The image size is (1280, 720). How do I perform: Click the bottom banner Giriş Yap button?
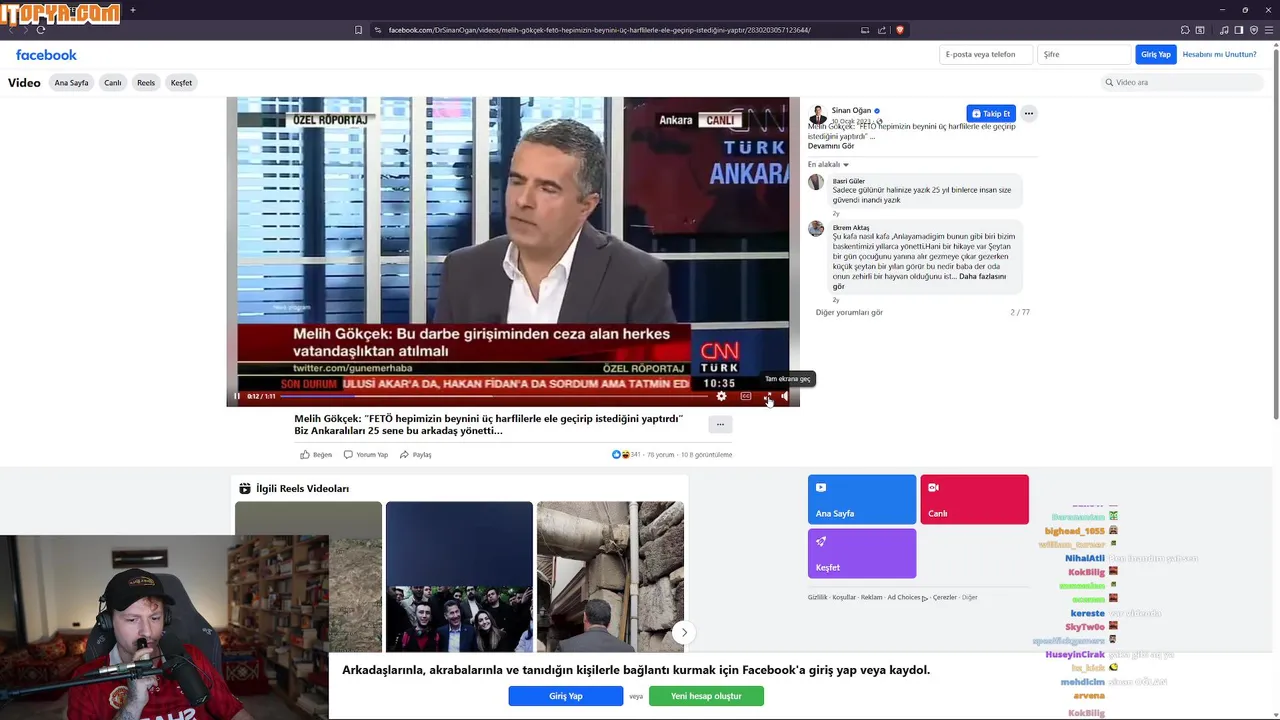point(565,696)
